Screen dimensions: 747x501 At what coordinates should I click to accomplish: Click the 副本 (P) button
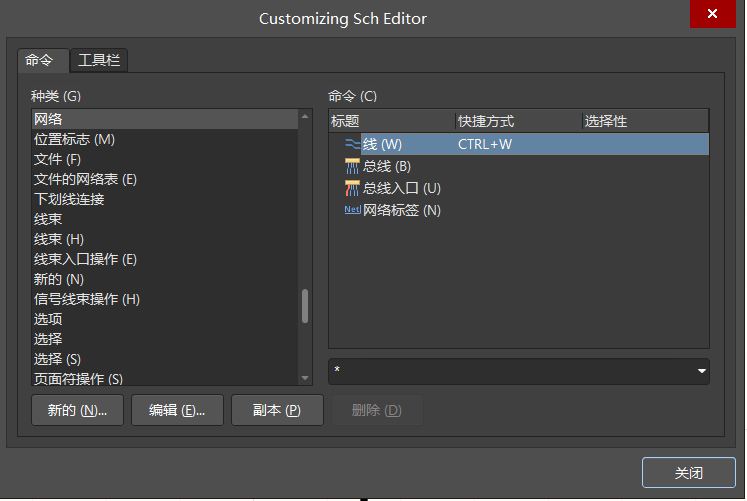[277, 410]
